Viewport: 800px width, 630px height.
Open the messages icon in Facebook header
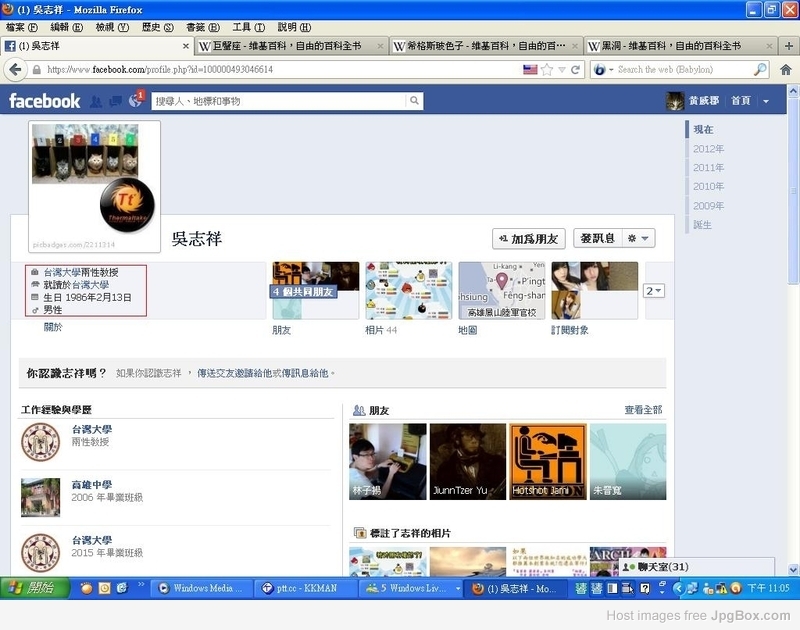coord(115,101)
